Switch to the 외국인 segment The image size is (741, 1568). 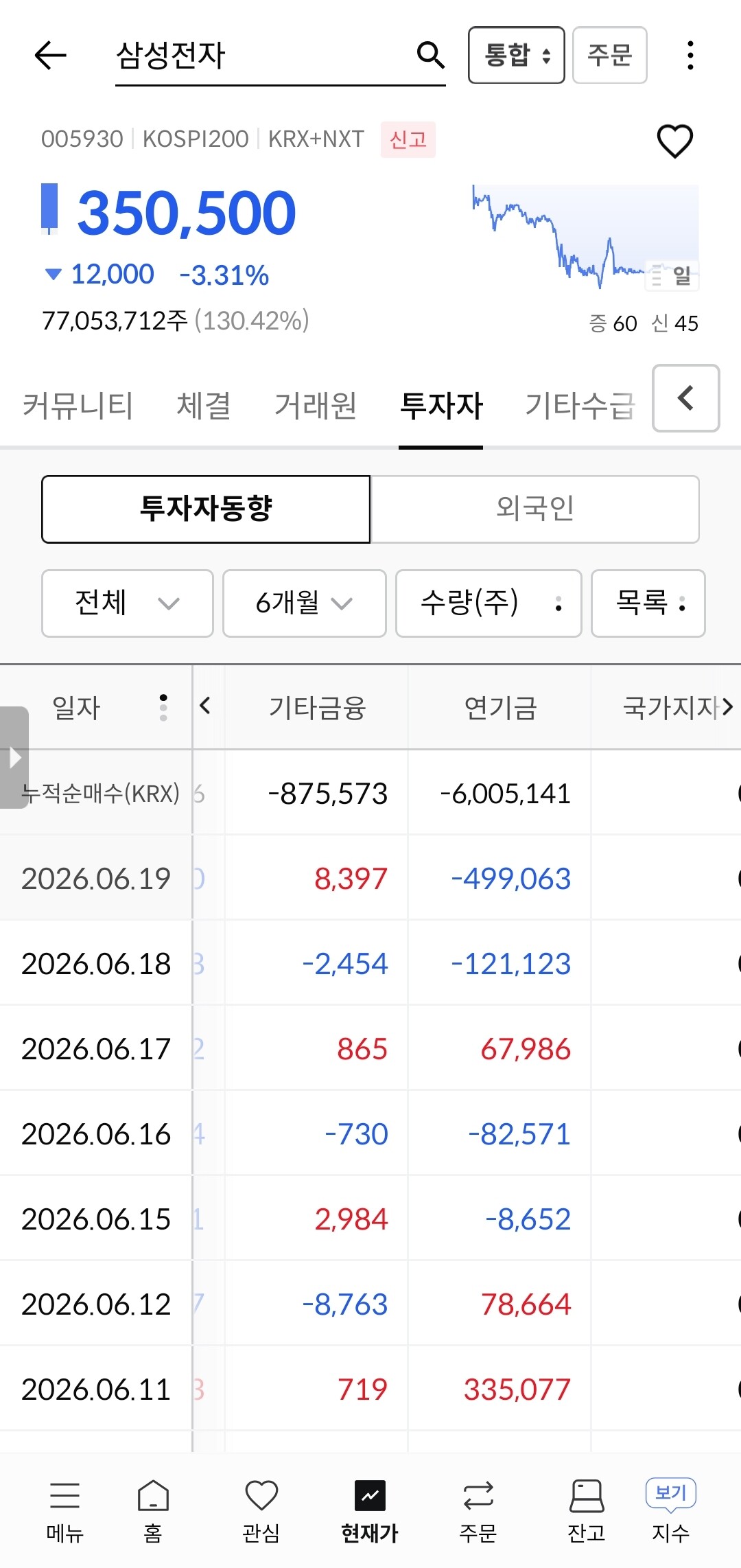[534, 509]
